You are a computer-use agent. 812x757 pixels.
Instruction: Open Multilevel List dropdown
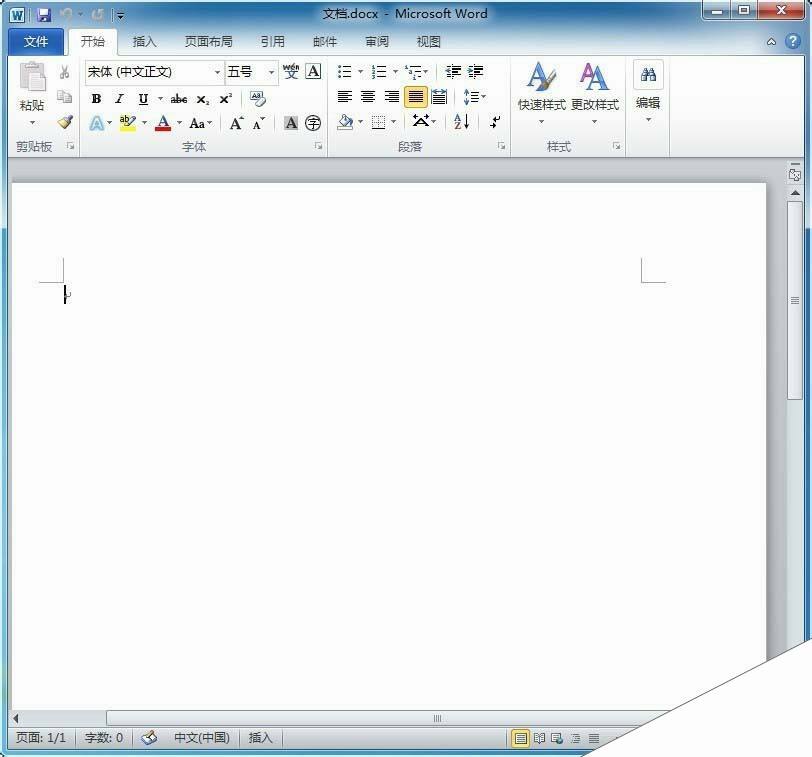click(x=426, y=71)
